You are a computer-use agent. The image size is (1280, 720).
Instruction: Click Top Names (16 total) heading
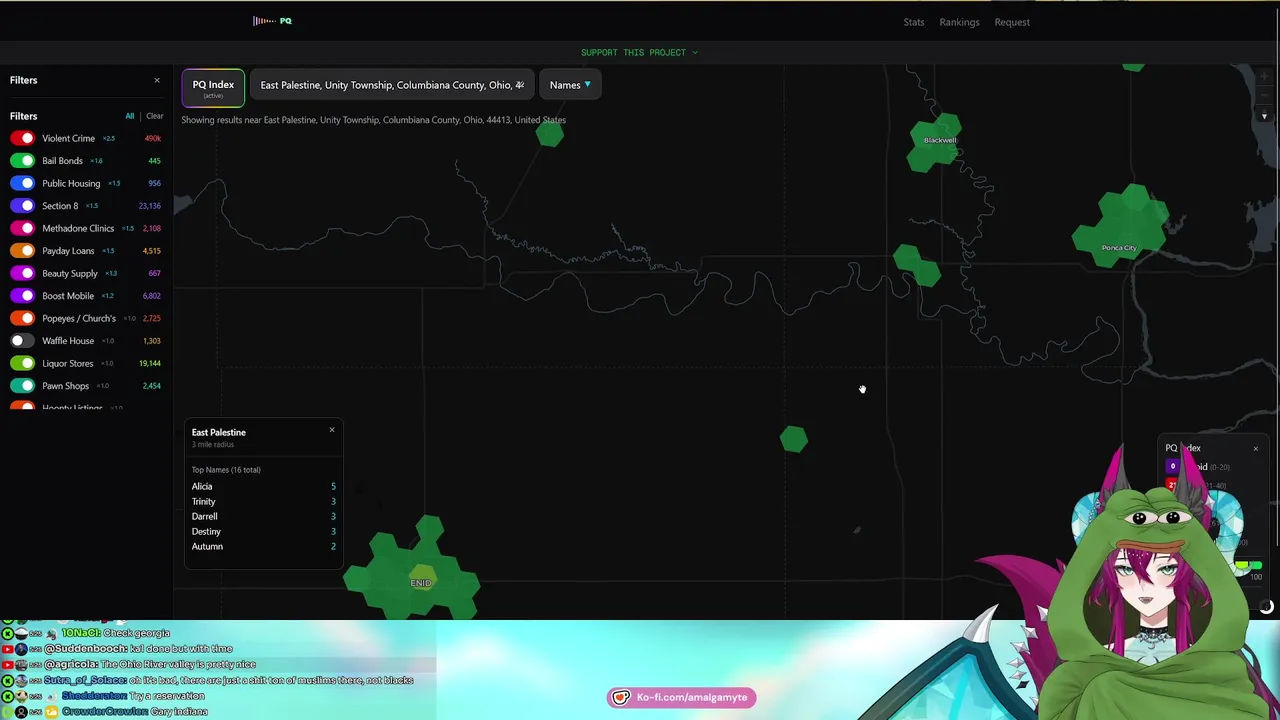click(226, 470)
